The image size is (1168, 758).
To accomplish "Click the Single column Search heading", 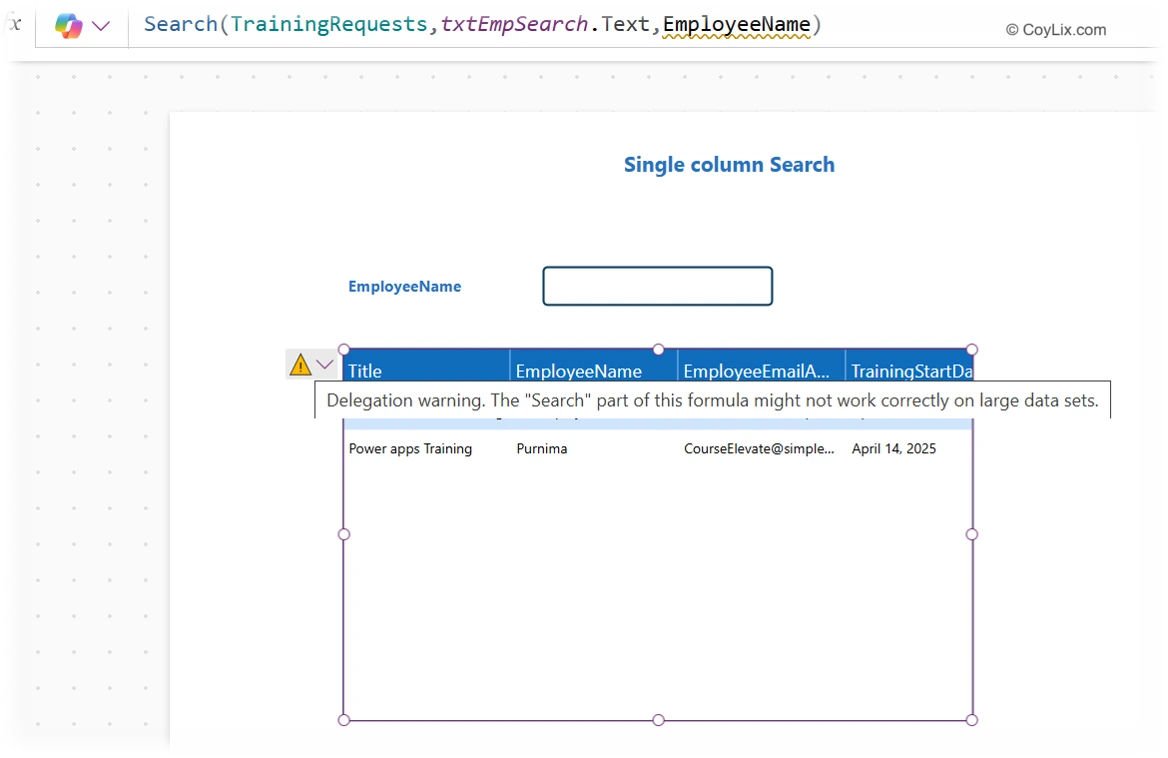I will pos(729,164).
